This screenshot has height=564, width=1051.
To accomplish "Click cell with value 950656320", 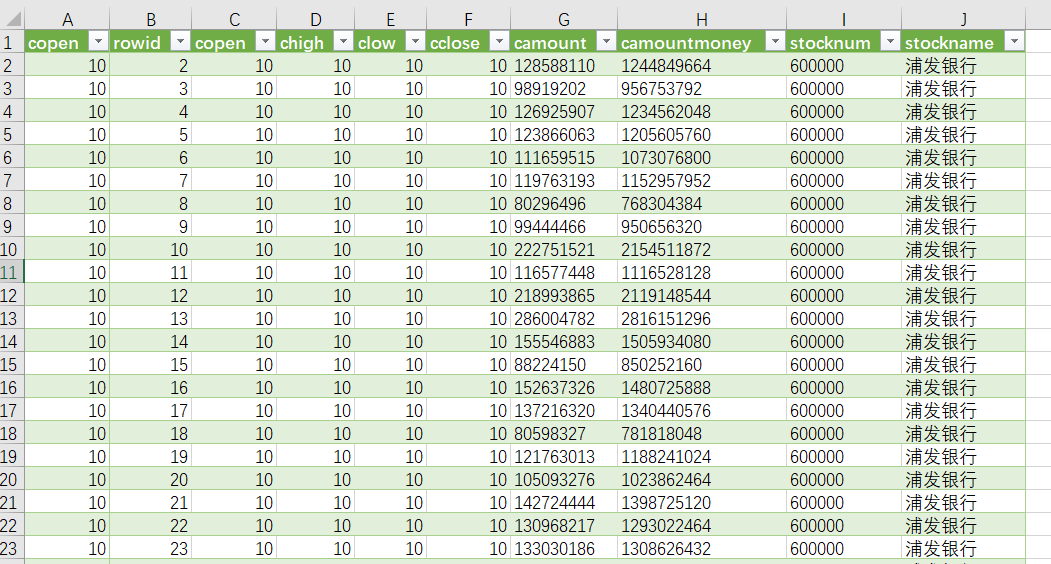I will [702, 227].
